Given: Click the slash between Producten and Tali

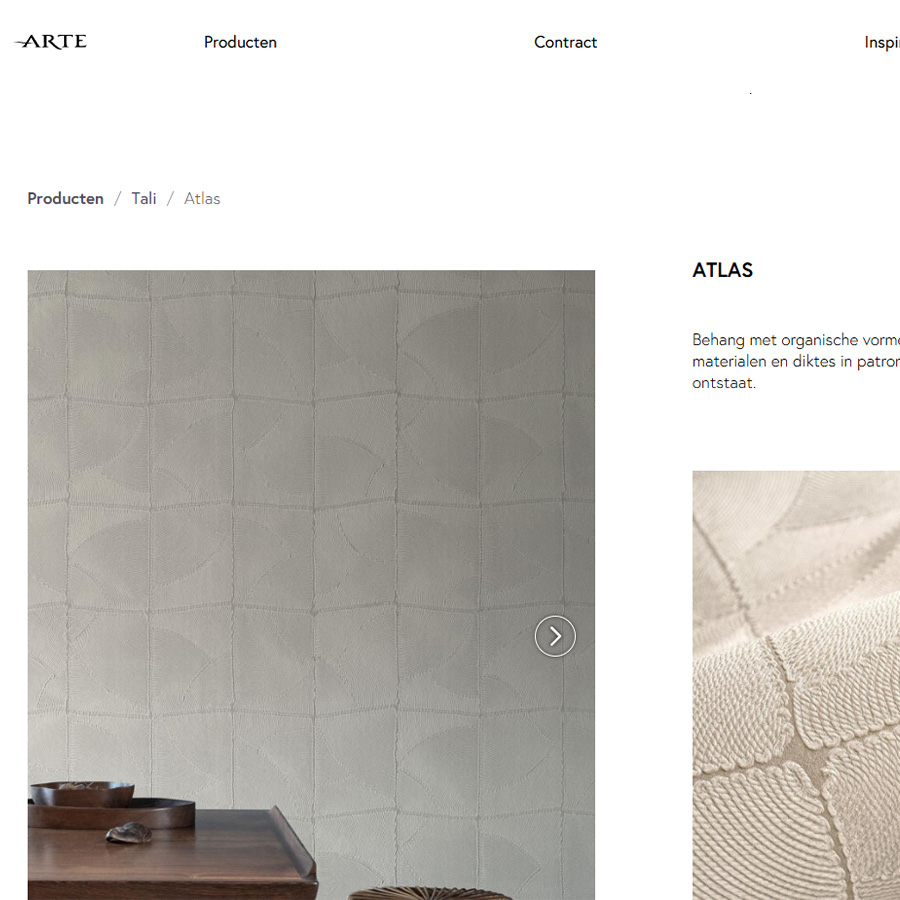Looking at the screenshot, I should (x=118, y=199).
